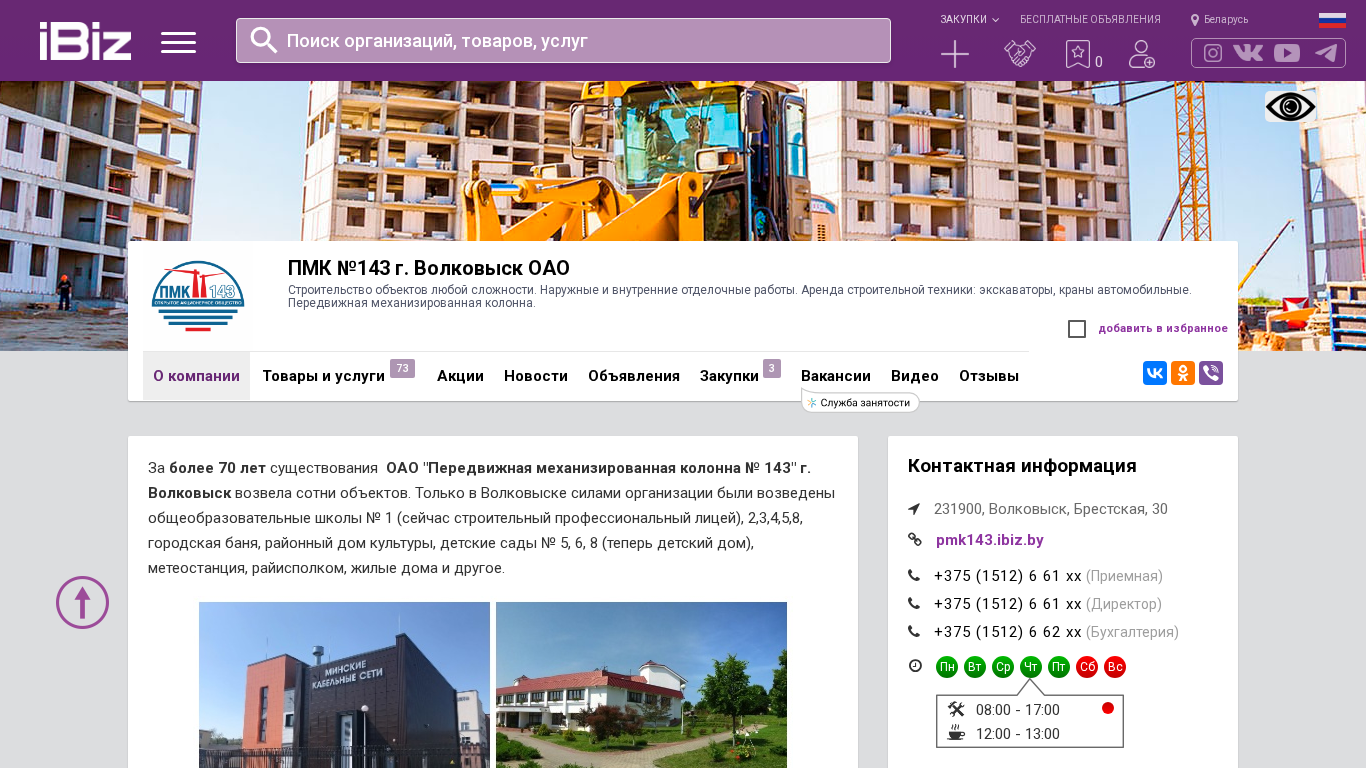1366x768 pixels.
Task: Click the phone icon for Директор
Action: tap(914, 604)
